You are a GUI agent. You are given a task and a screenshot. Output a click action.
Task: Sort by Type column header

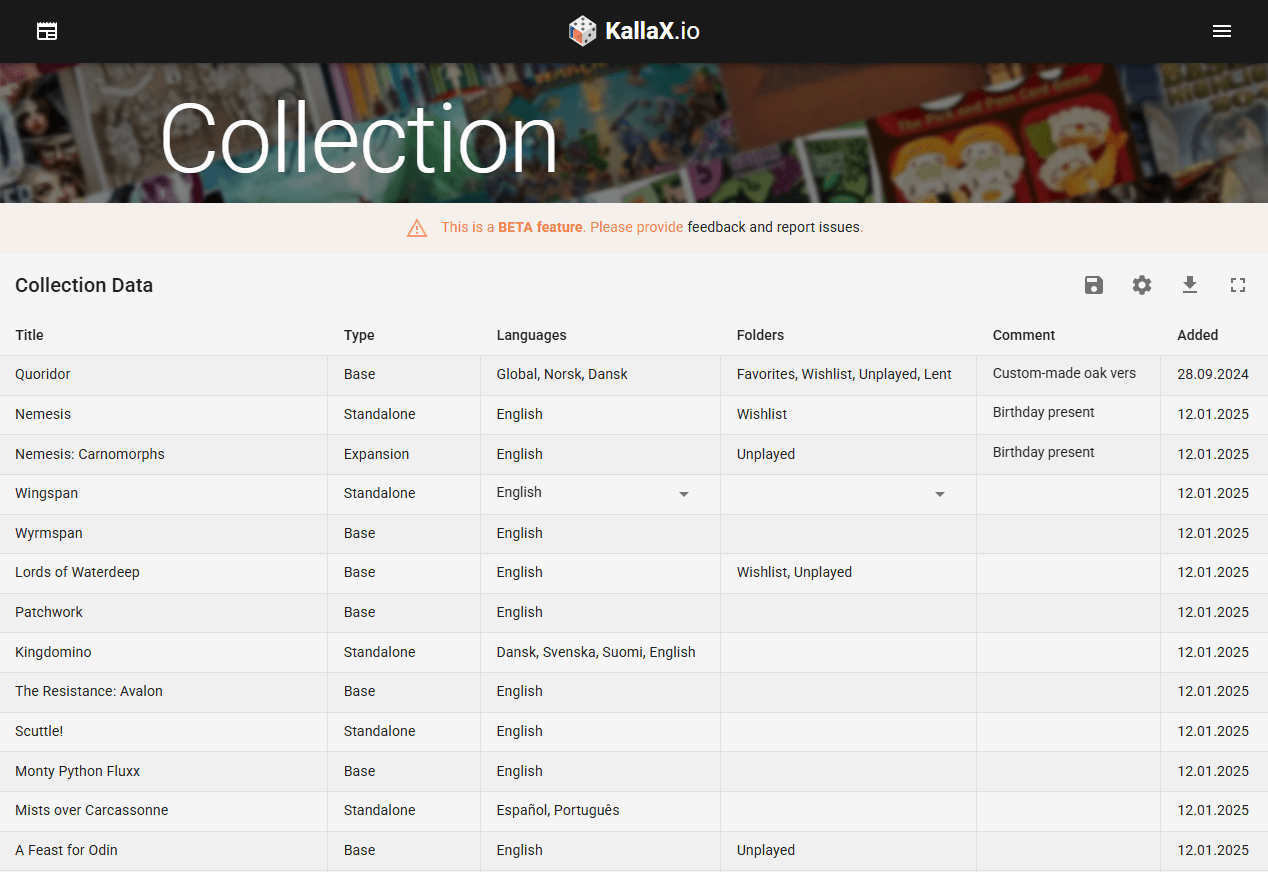click(x=359, y=335)
